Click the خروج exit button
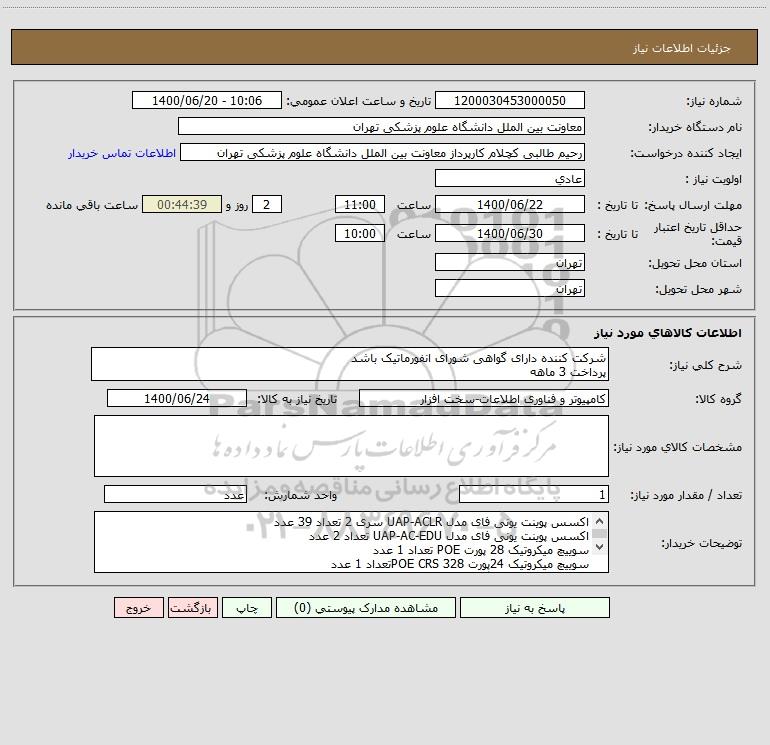Image resolution: width=770 pixels, height=745 pixels. (138, 608)
